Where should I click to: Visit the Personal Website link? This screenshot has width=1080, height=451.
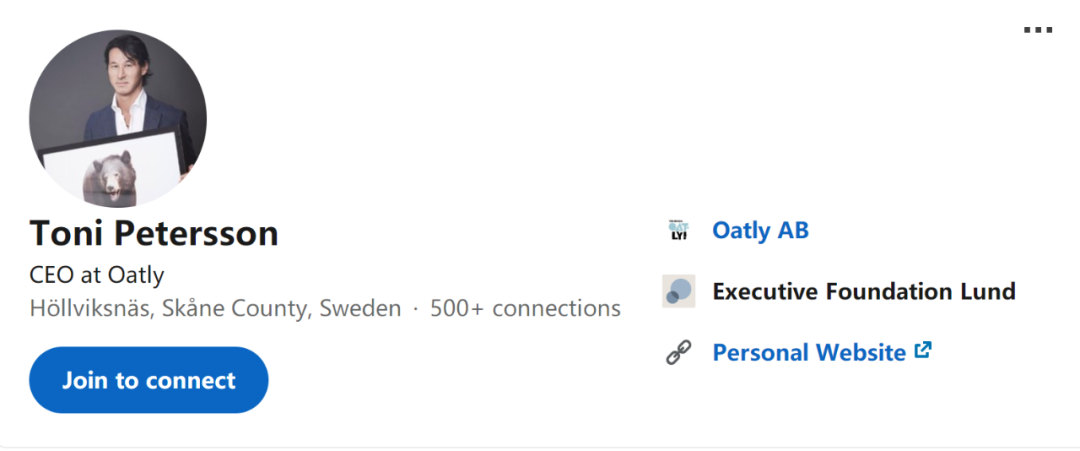point(808,353)
